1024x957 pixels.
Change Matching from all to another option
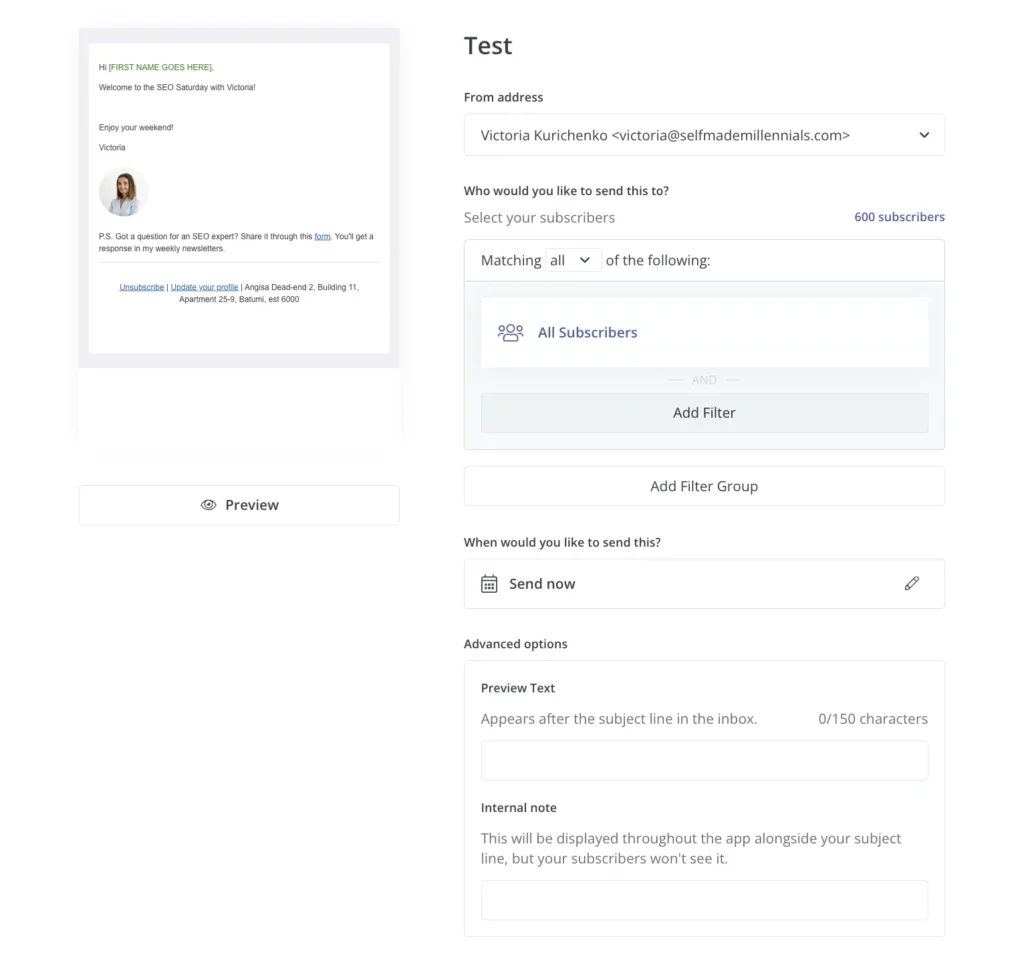pyautogui.click(x=572, y=259)
